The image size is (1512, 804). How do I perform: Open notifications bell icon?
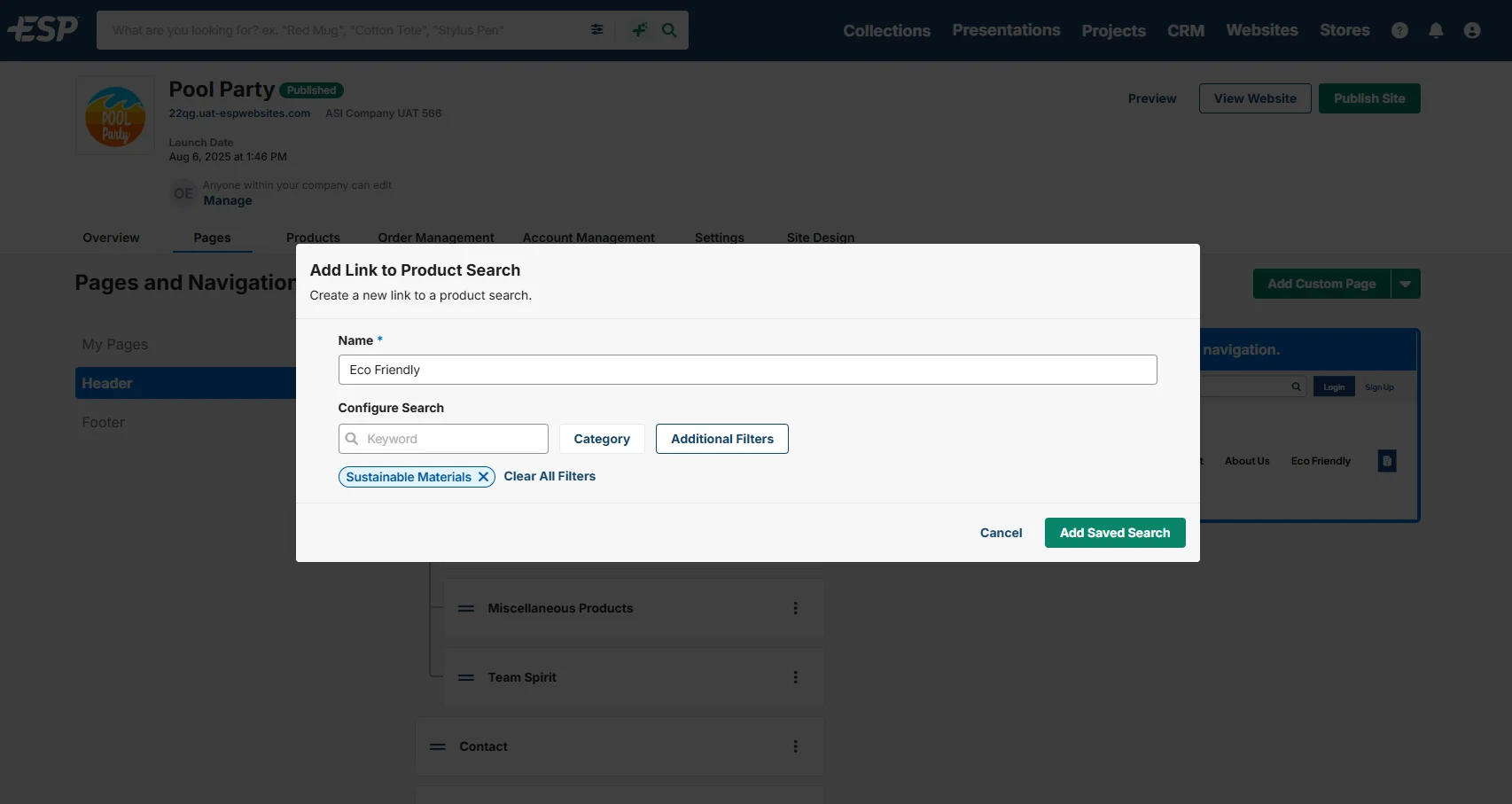[x=1436, y=30]
